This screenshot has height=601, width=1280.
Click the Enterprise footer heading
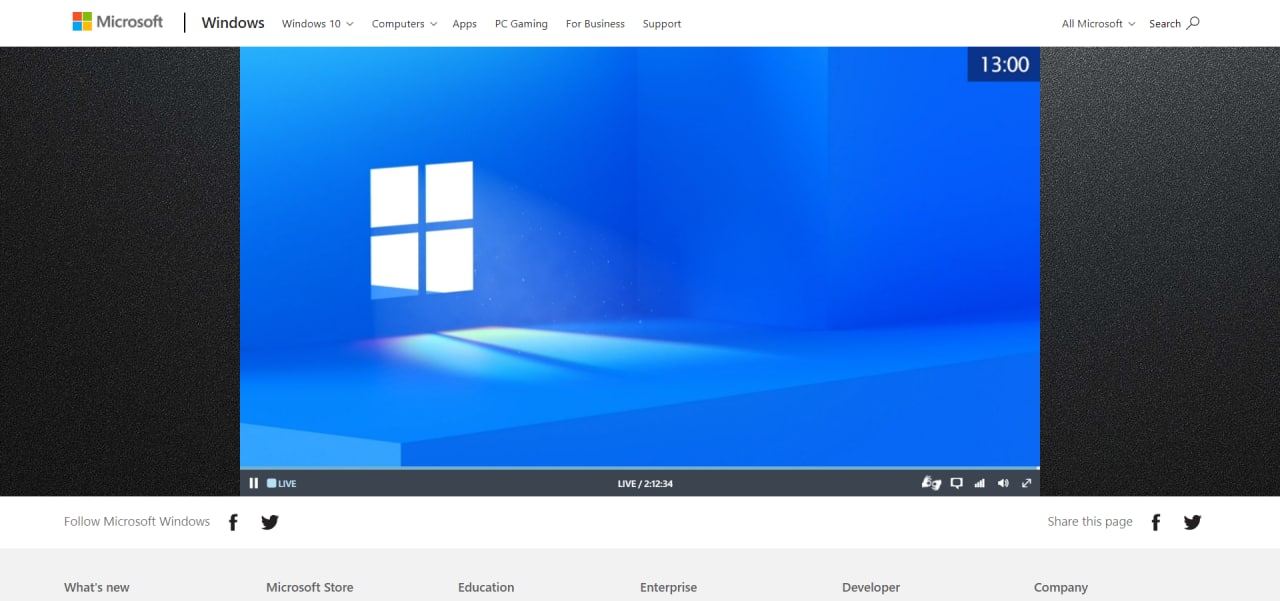[668, 587]
